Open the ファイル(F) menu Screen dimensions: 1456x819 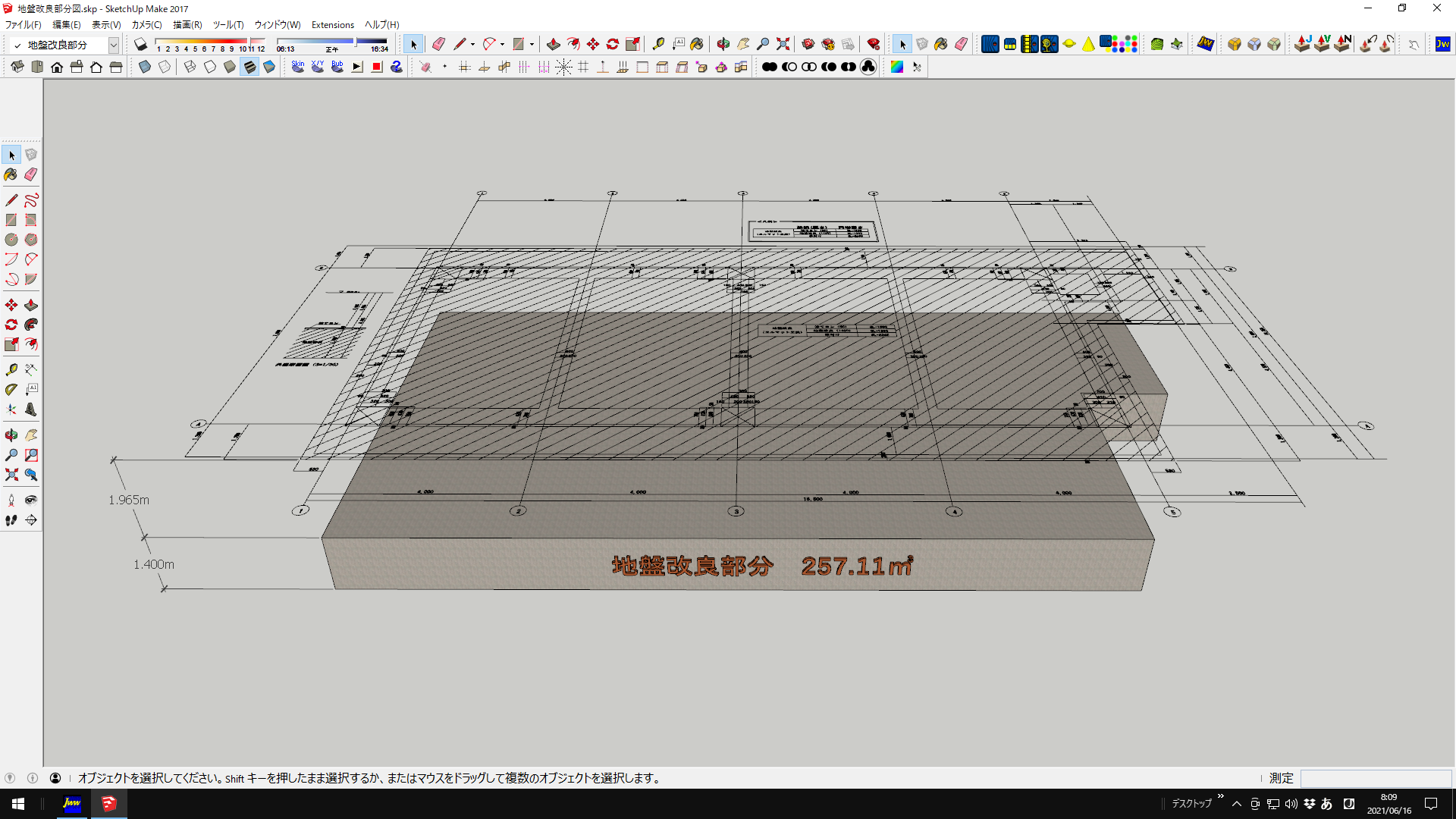[24, 25]
